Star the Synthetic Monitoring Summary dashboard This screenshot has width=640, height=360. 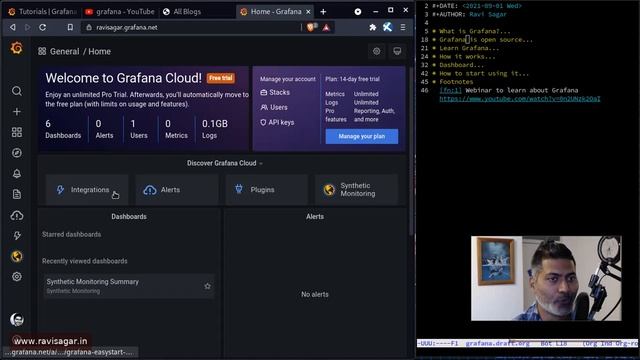207,286
